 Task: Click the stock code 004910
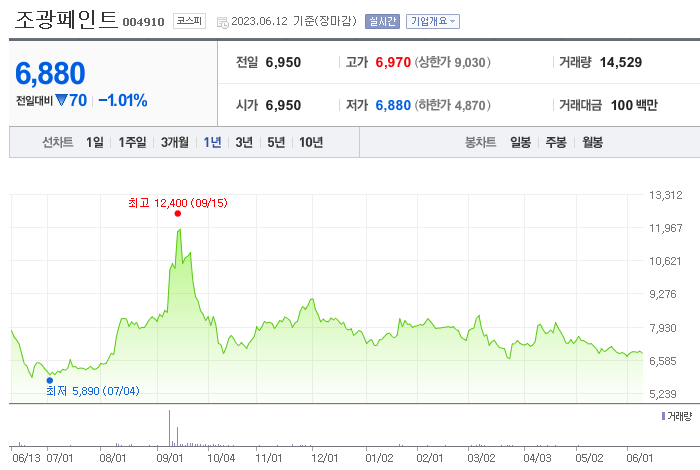coord(143,22)
